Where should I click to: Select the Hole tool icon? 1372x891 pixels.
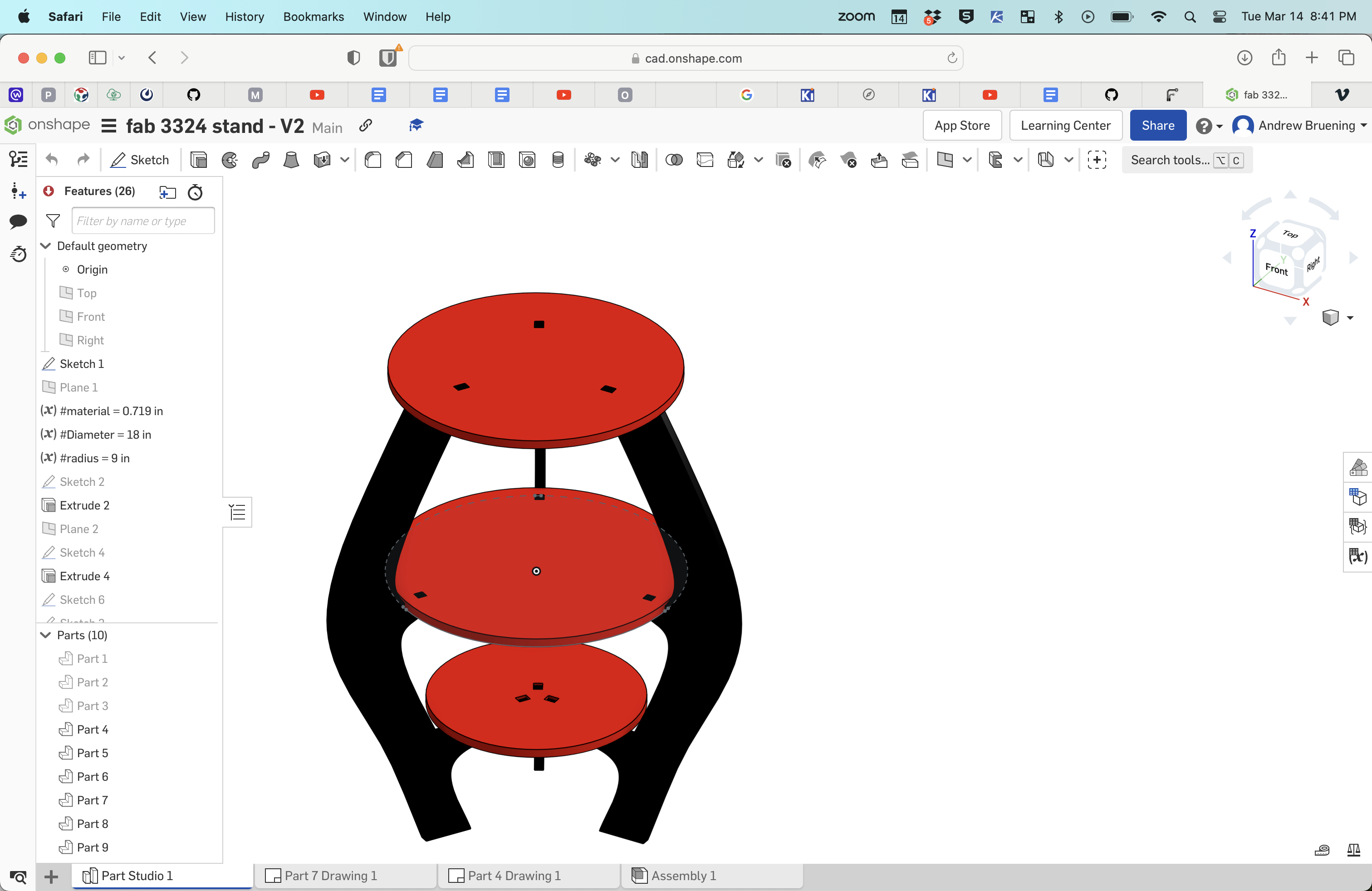(x=527, y=160)
